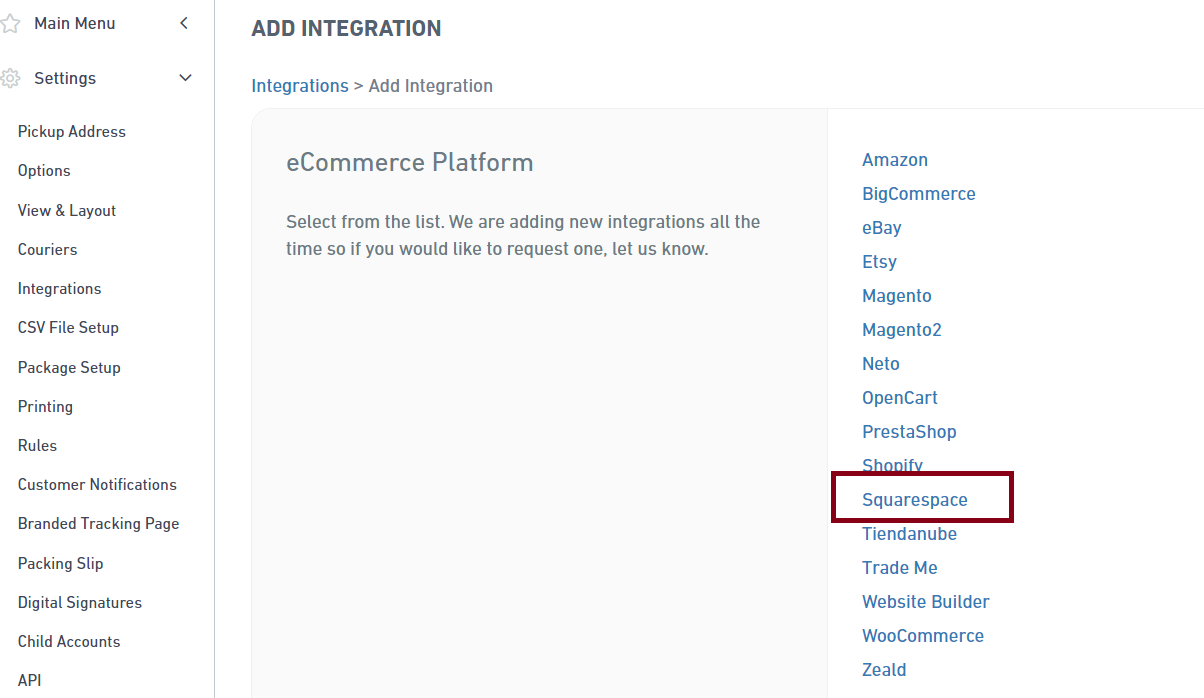1204x698 pixels.
Task: Open Printing settings
Action: point(45,407)
